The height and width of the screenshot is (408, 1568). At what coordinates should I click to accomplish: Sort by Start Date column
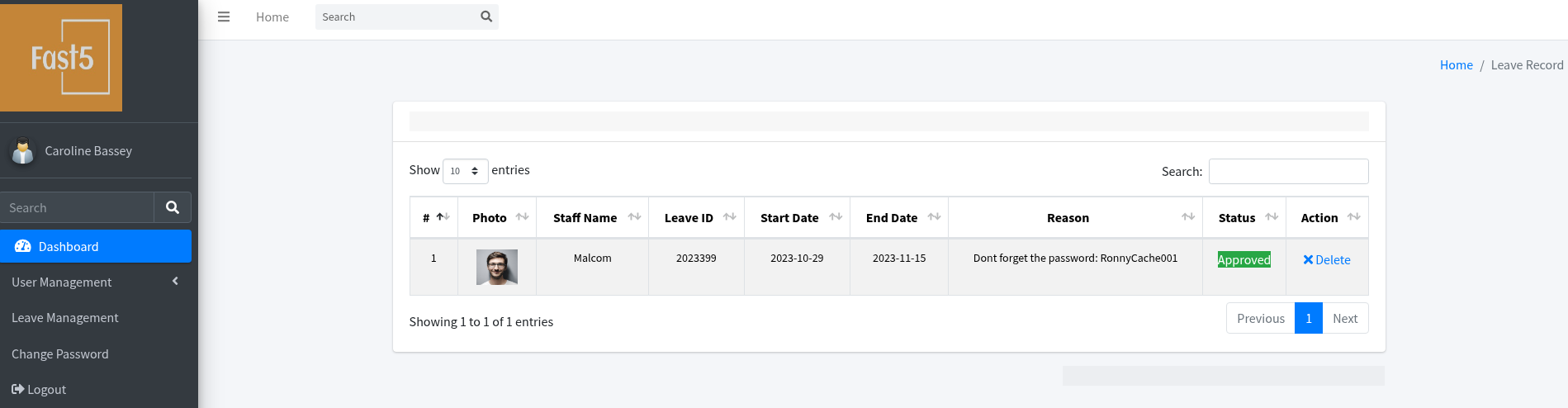point(797,218)
